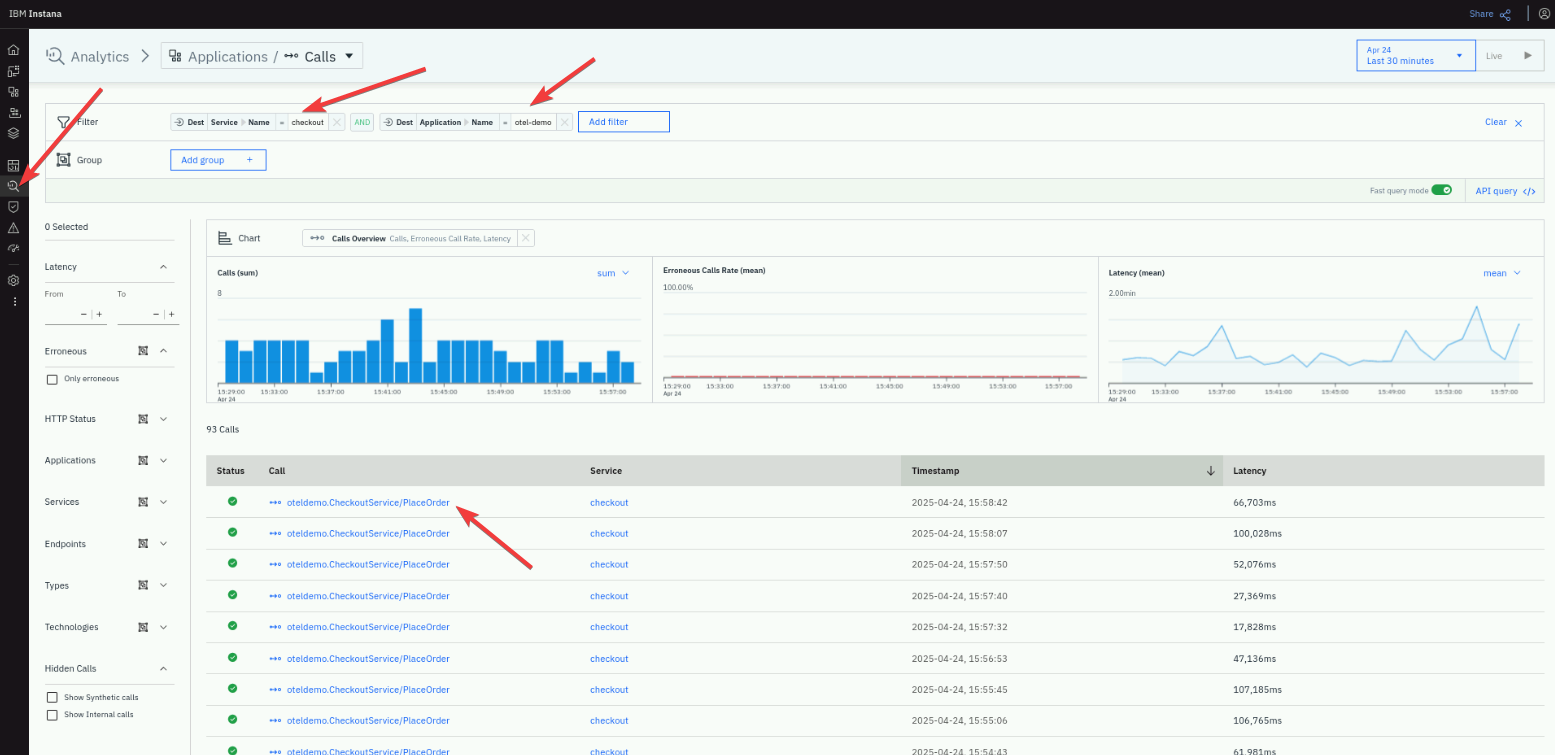Open the three-dots More menu in sidebar
Screen dimensions: 1555x755
click(14, 301)
